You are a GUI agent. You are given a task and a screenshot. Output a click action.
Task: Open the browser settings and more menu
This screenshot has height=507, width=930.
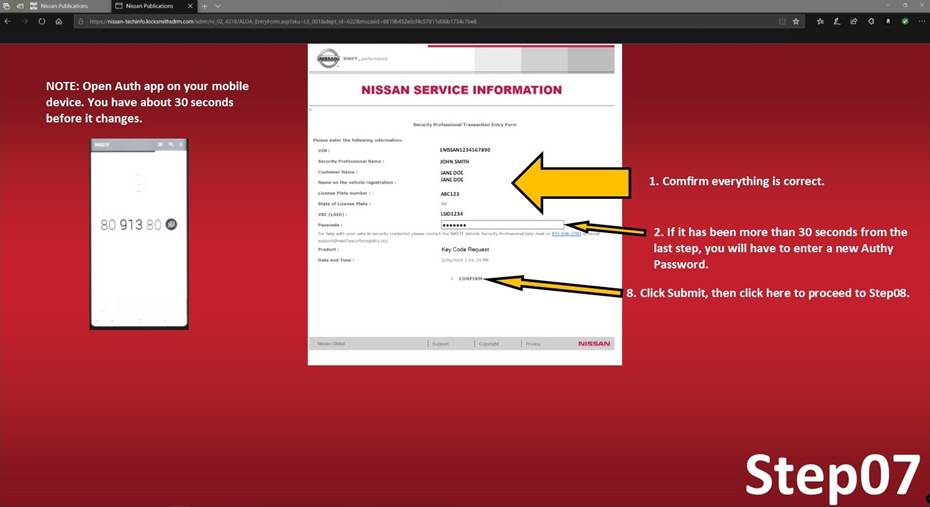click(921, 21)
